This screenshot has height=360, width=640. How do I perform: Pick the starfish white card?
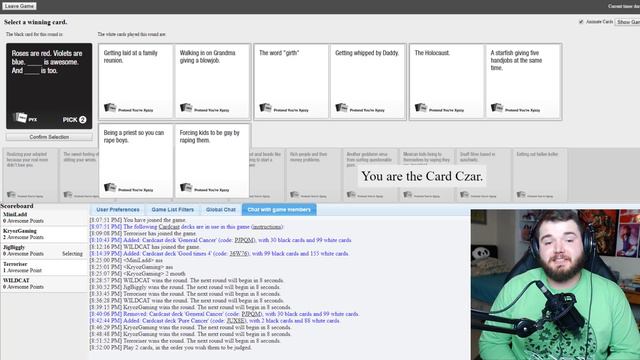tap(523, 82)
